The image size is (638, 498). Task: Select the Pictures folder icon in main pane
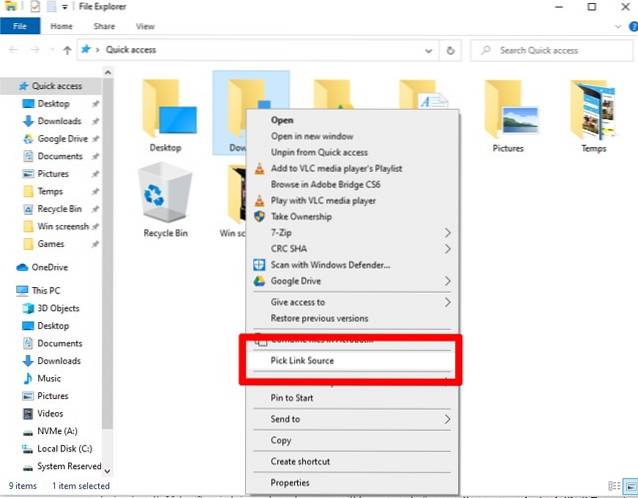(x=511, y=109)
